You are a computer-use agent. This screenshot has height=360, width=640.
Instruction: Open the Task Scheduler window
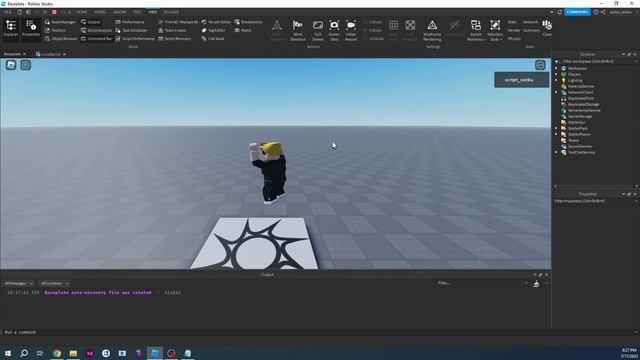tap(131, 30)
